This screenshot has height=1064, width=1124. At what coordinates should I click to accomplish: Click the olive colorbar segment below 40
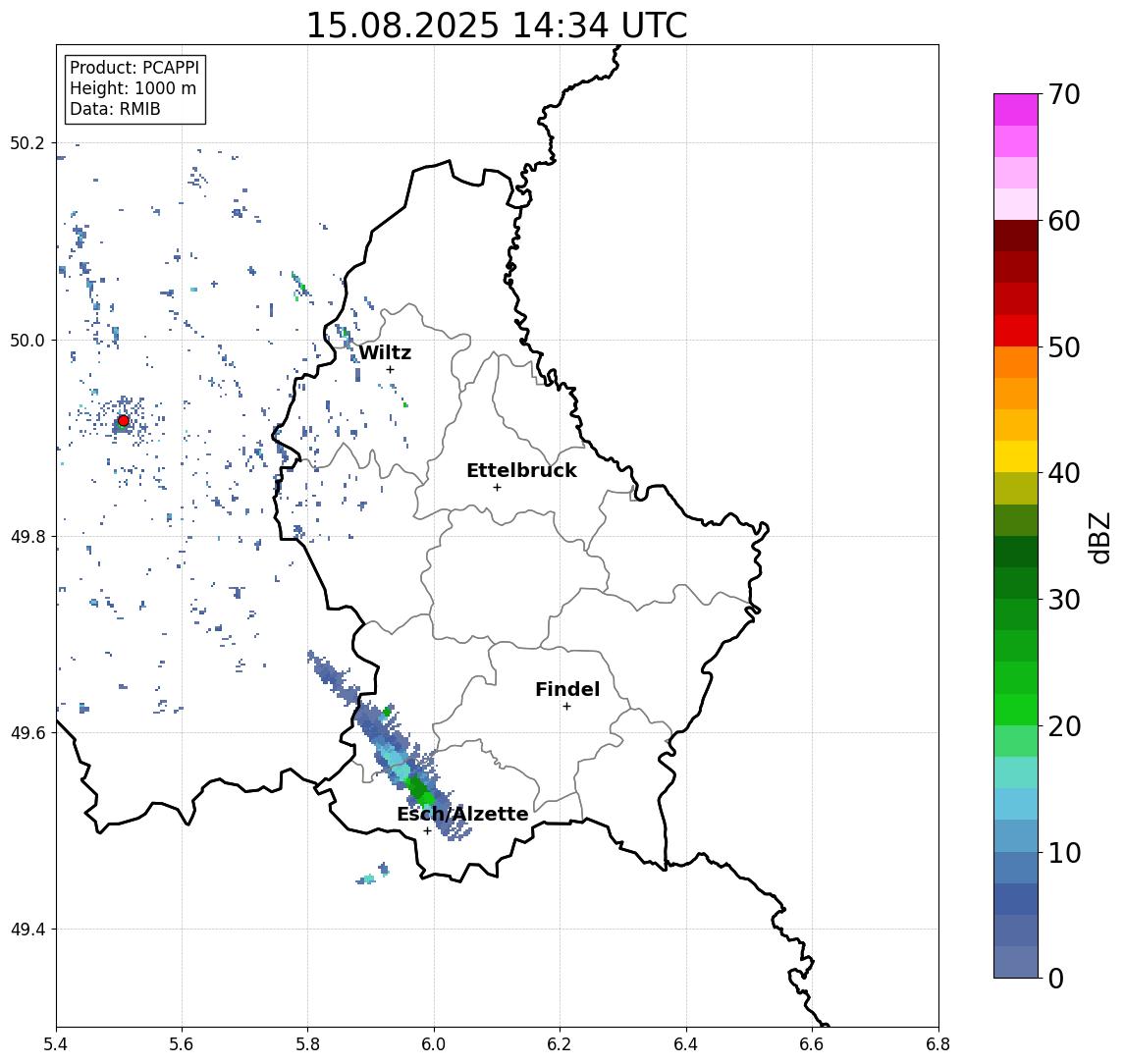click(1016, 488)
